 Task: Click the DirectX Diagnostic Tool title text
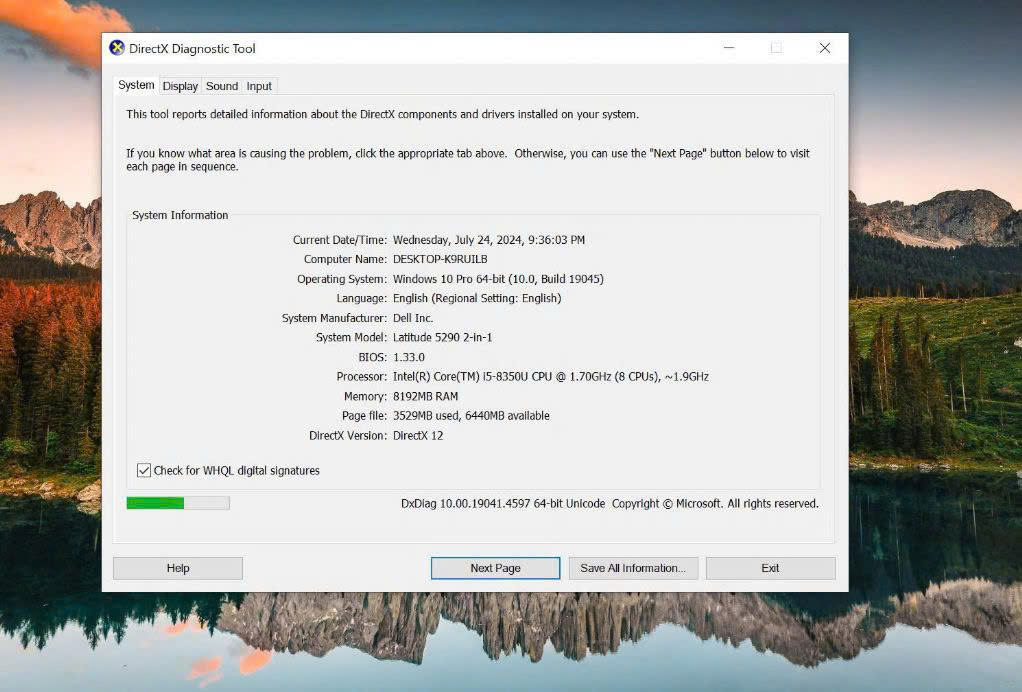tap(192, 49)
